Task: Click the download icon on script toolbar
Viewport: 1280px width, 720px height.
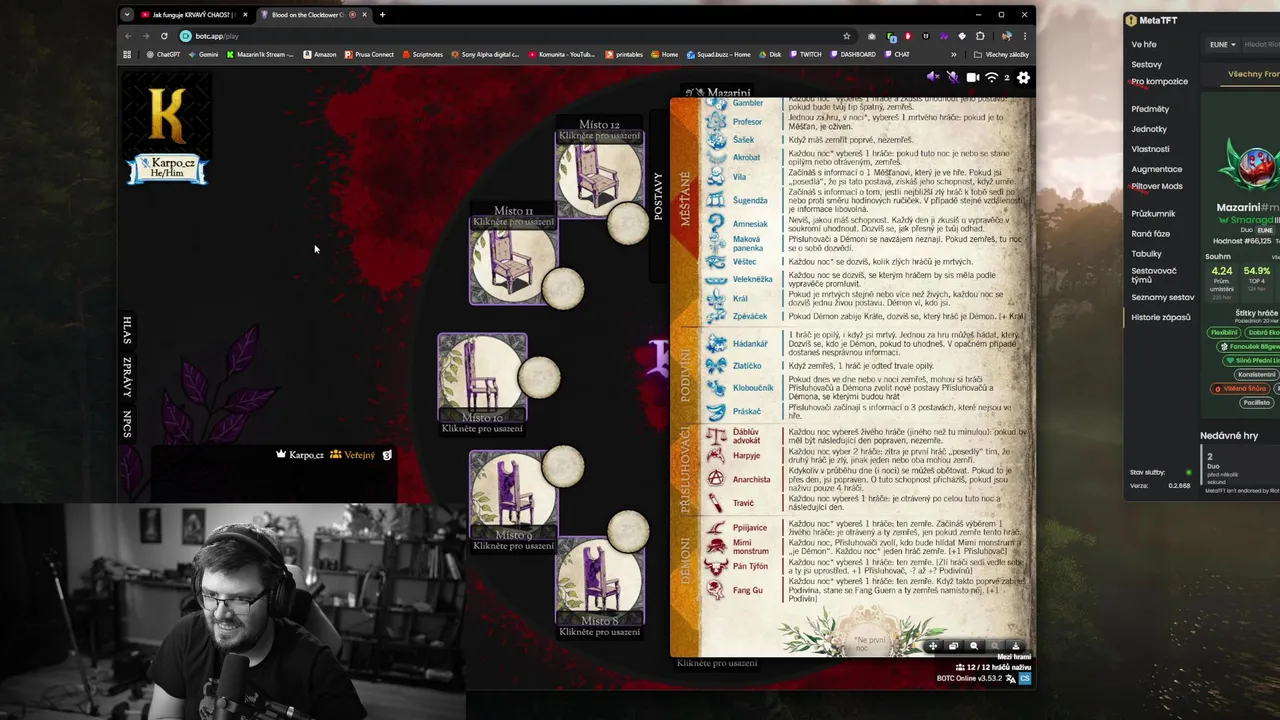Action: (x=1015, y=646)
